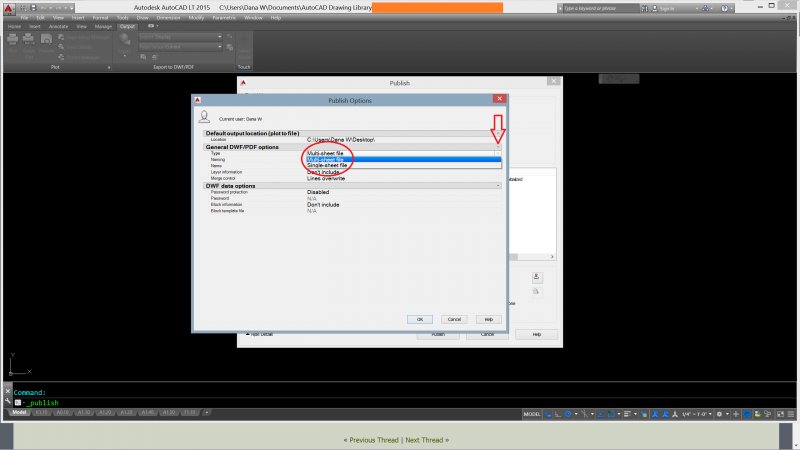The width and height of the screenshot is (800, 450).
Task: Click the Export icon in the Export to DWF/PDF panel
Action: point(125,40)
